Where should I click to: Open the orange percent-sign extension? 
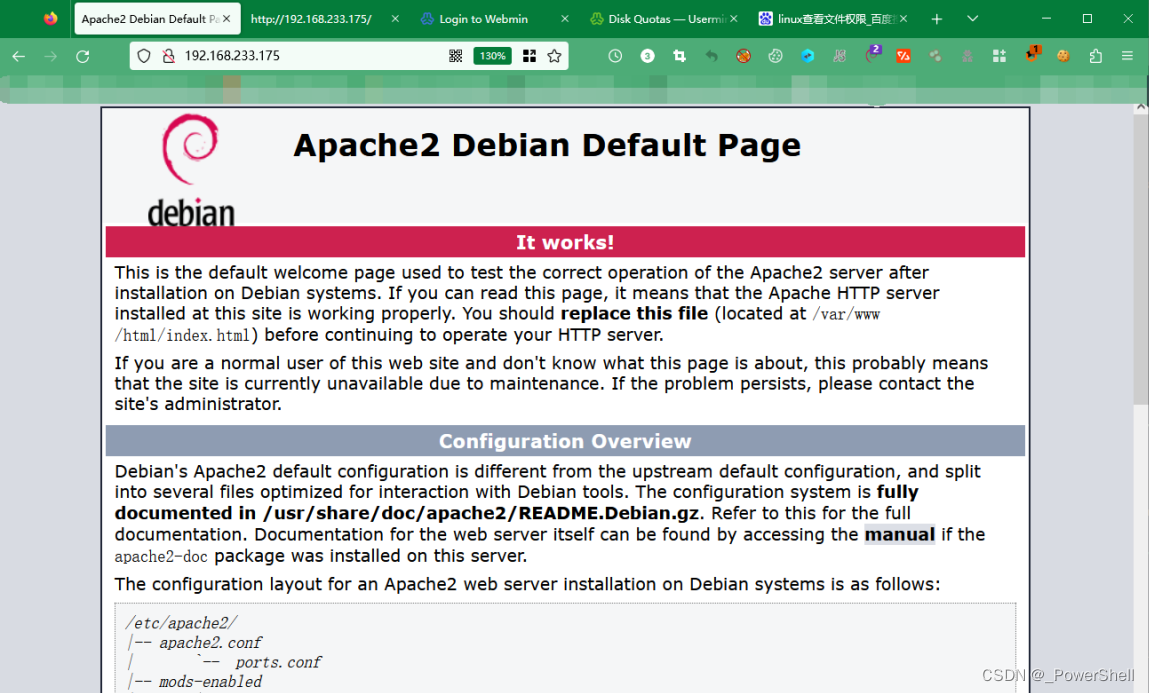[x=904, y=56]
